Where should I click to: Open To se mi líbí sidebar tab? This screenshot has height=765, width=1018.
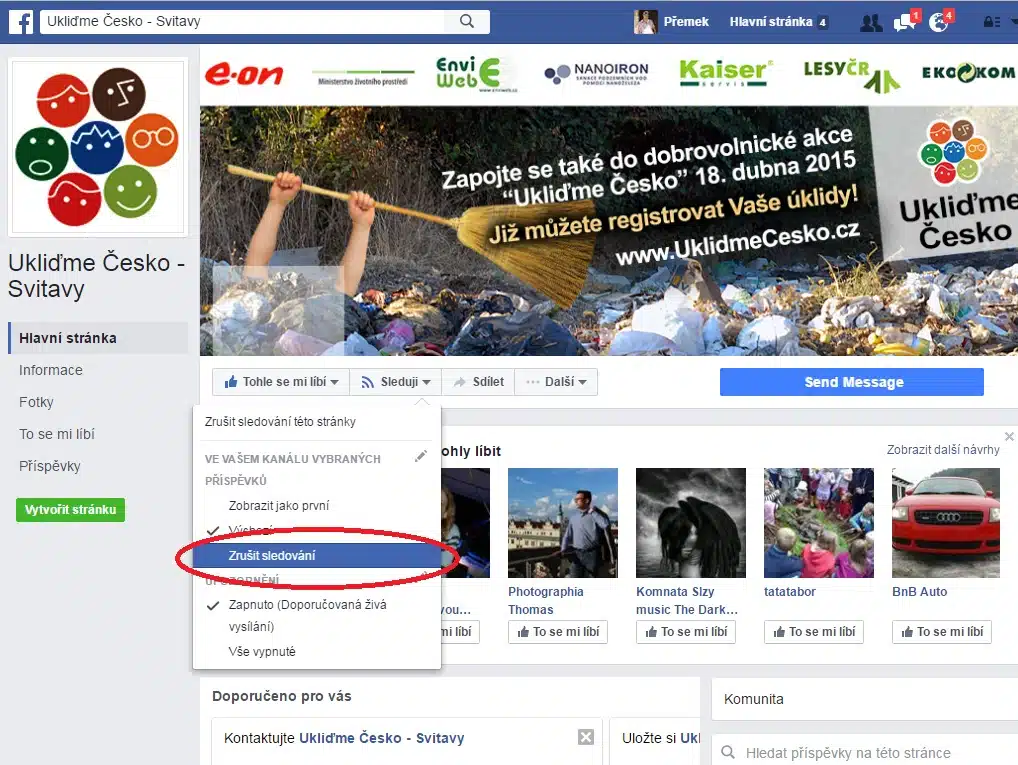tap(56, 434)
